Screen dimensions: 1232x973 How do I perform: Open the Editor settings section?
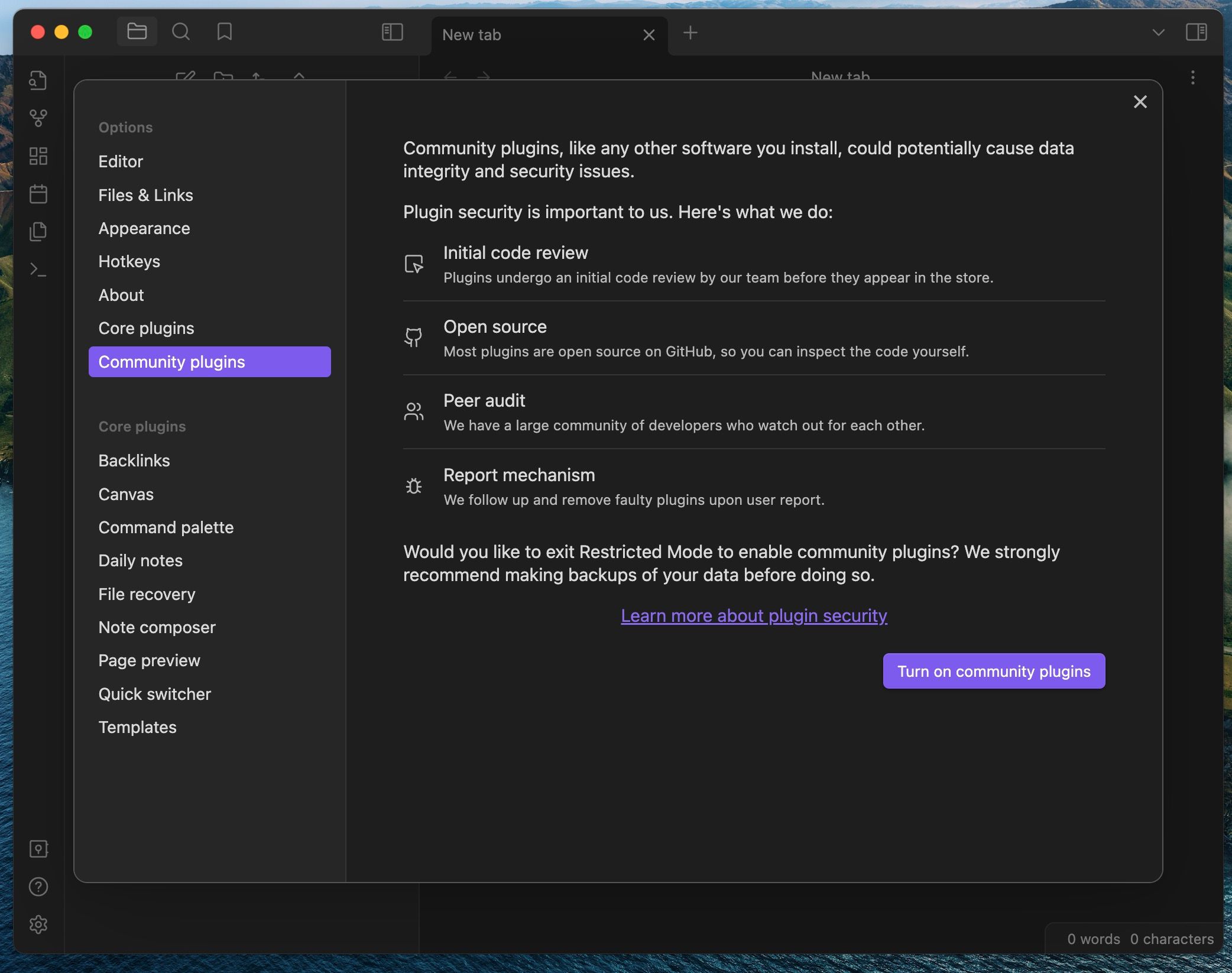click(x=121, y=161)
